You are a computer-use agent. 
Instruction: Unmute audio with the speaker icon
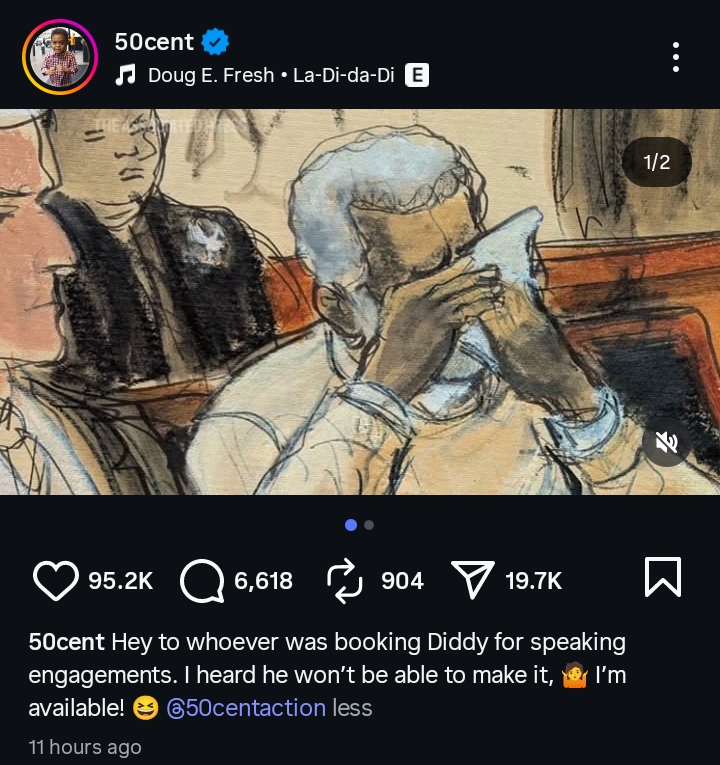(x=666, y=442)
